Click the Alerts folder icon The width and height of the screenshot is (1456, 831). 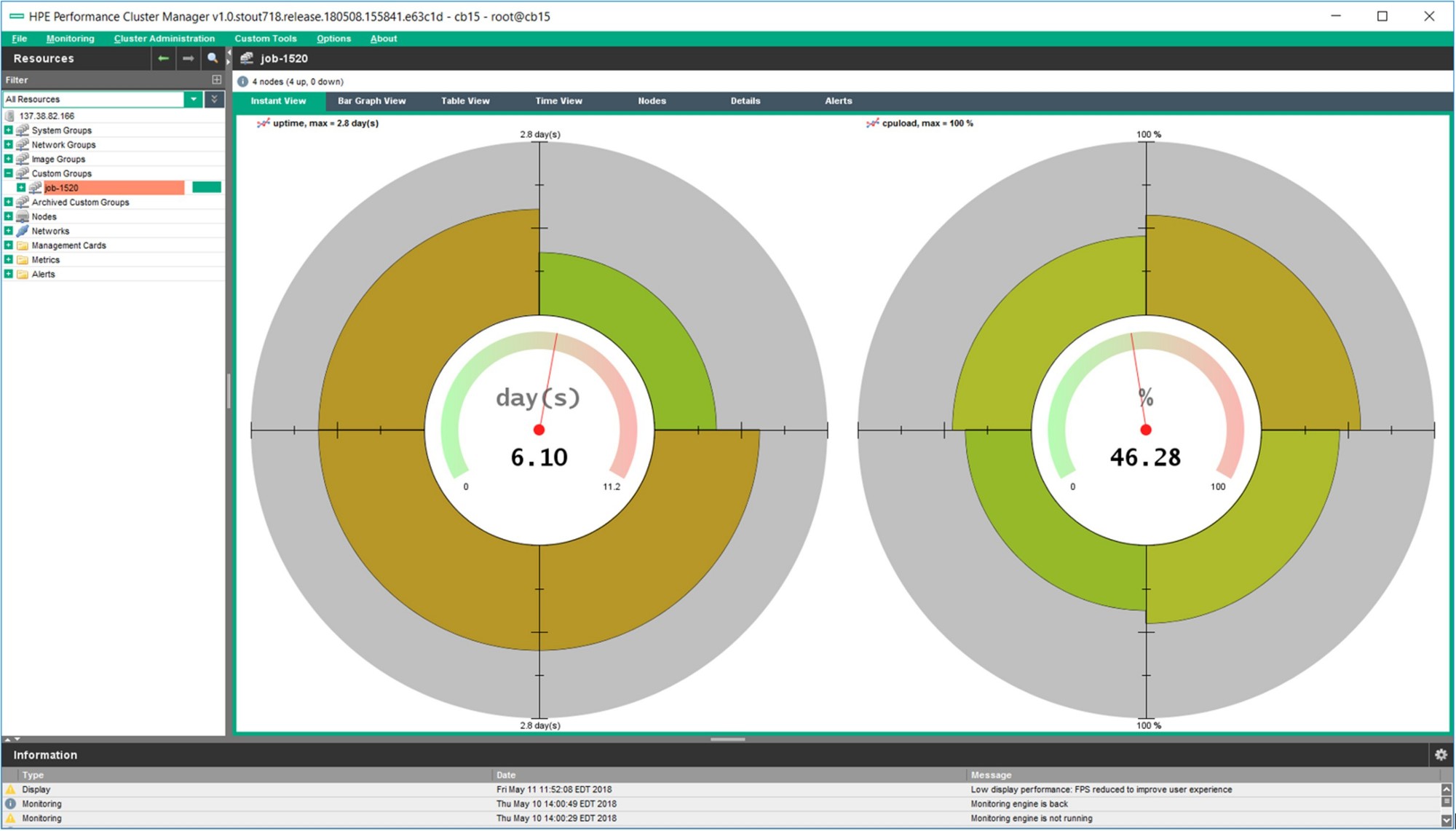pos(23,275)
